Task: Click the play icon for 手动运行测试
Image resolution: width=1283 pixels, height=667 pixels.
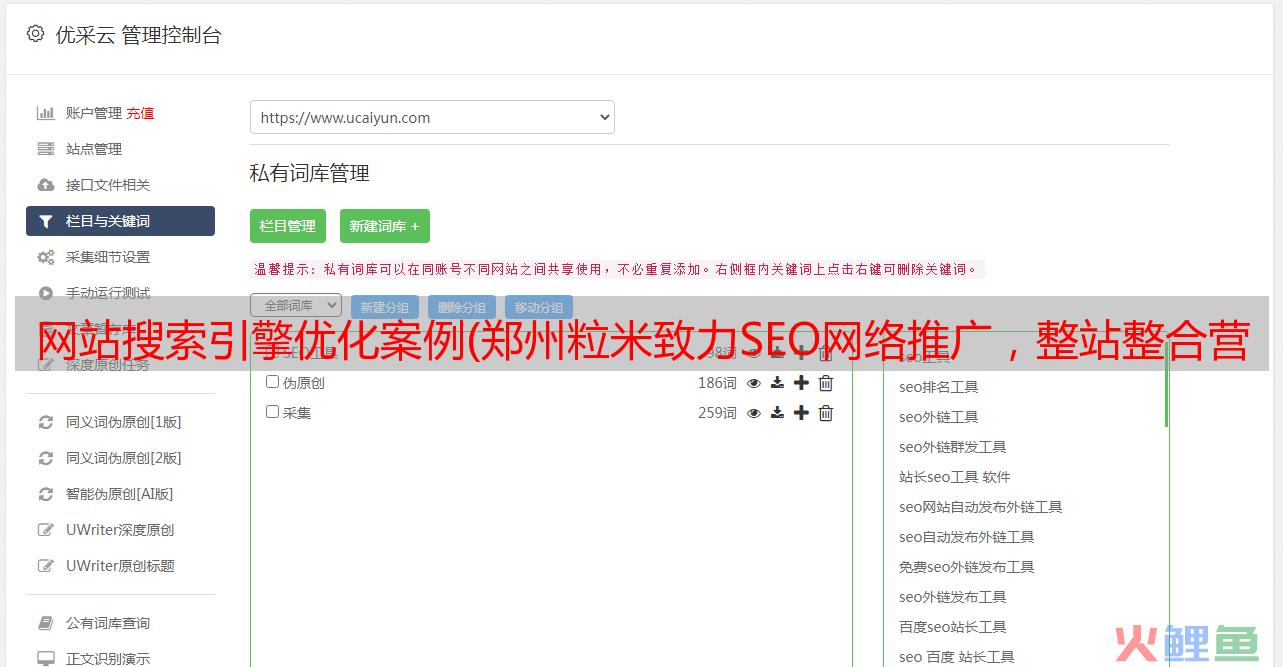Action: click(x=46, y=293)
